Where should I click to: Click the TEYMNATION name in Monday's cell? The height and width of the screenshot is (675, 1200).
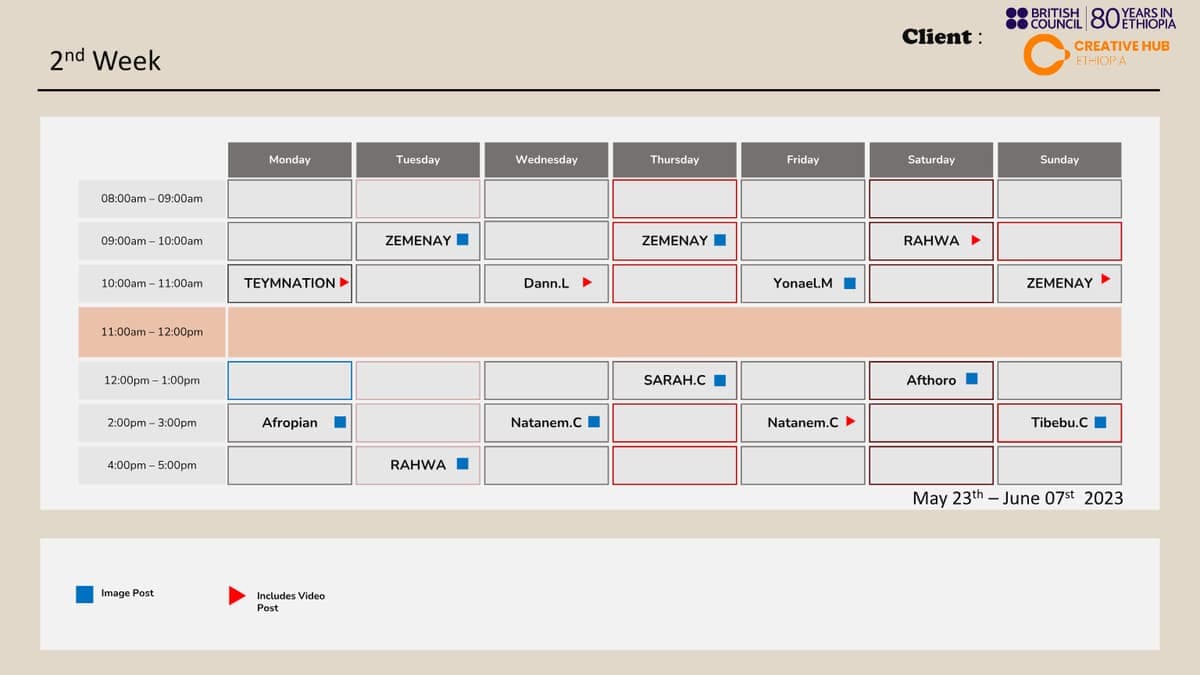coord(290,283)
